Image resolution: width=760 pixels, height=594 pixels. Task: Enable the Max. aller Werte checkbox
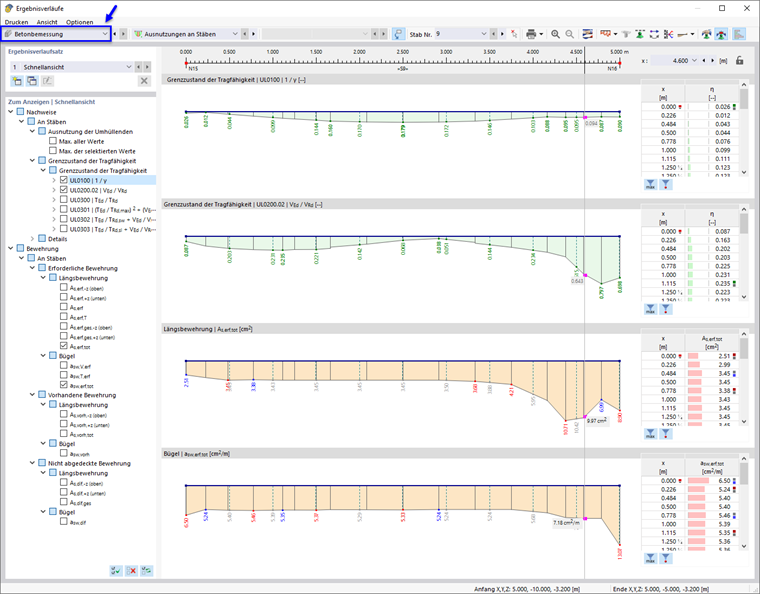[x=53, y=141]
